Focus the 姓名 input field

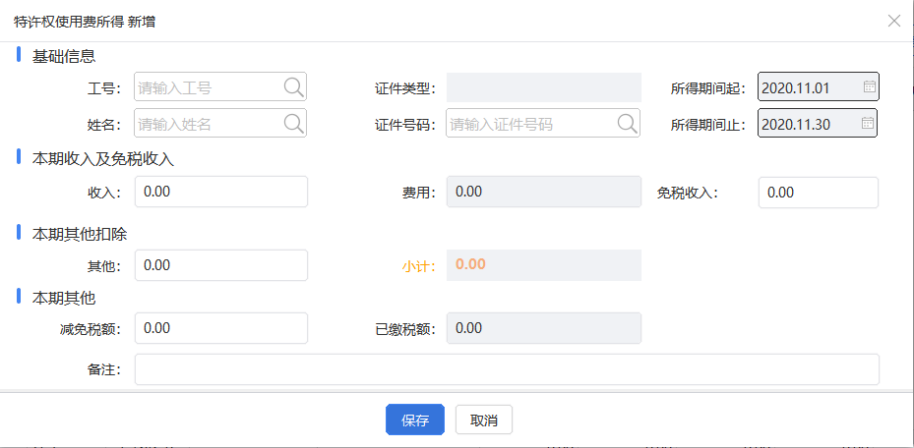click(x=220, y=123)
